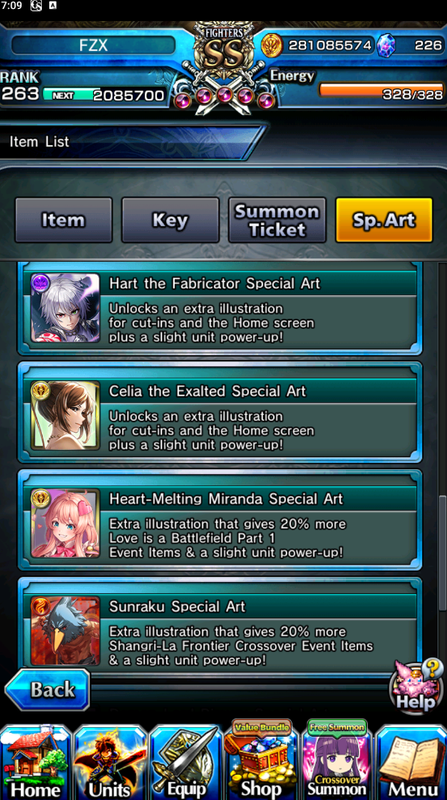Open the Menu book icon
Screen dimensions: 447x800
pyautogui.click(x=411, y=762)
